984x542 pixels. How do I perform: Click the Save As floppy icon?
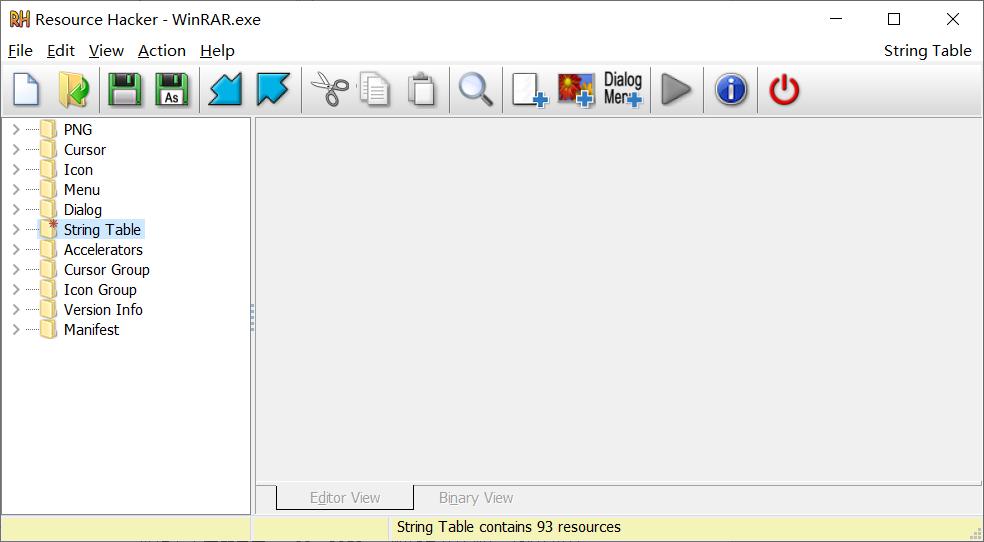(171, 90)
